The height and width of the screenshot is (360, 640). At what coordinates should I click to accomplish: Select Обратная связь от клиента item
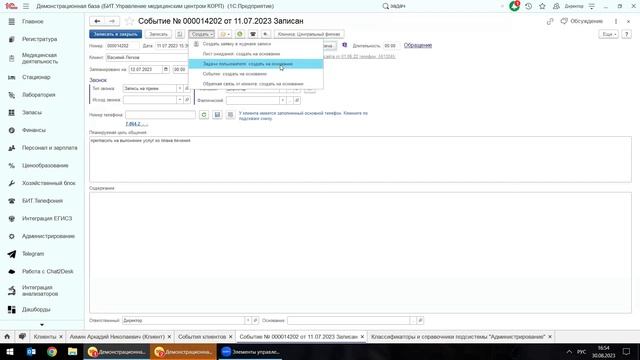point(256,84)
